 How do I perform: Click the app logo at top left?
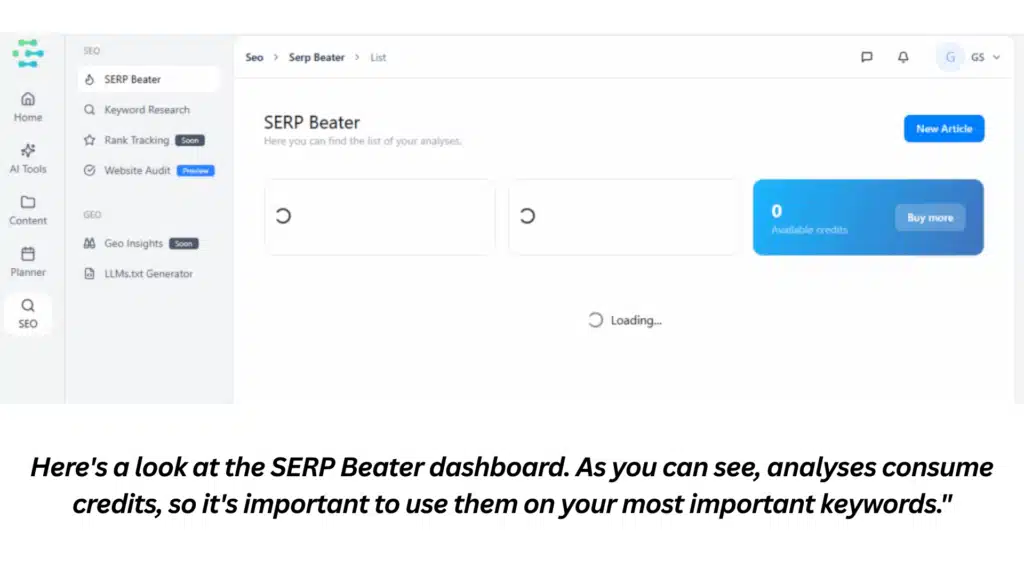(28, 53)
